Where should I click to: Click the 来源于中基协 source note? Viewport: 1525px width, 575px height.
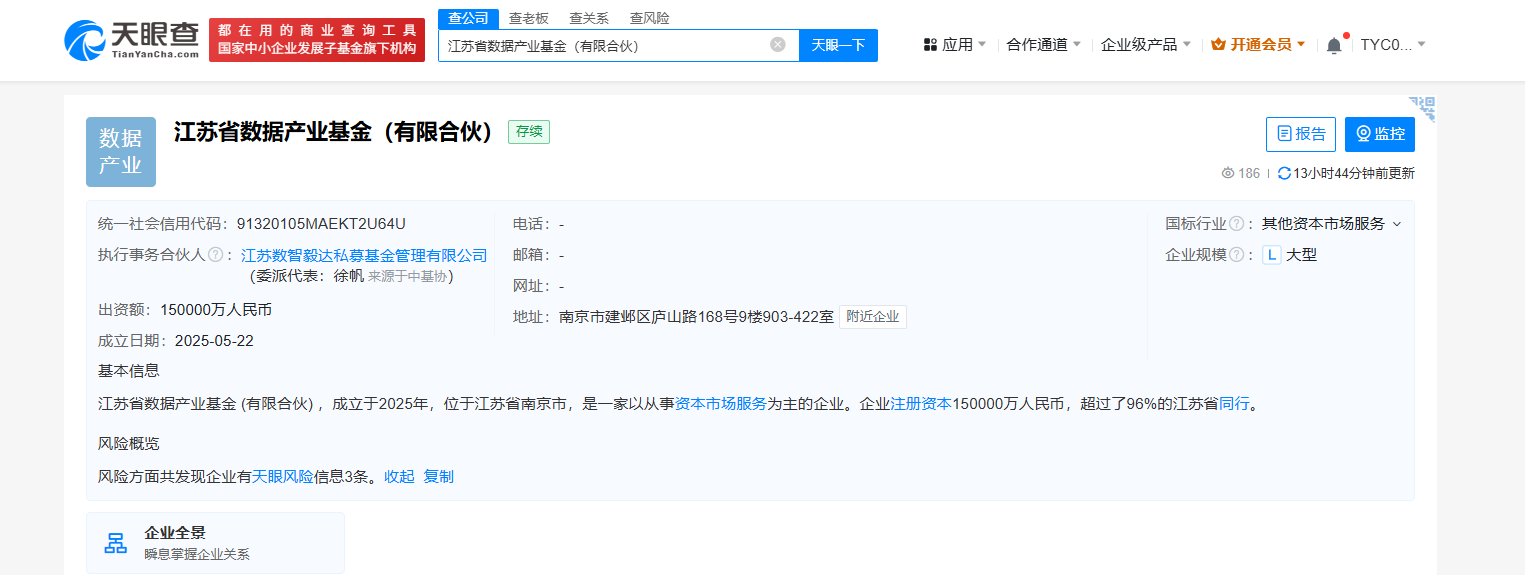point(408,276)
